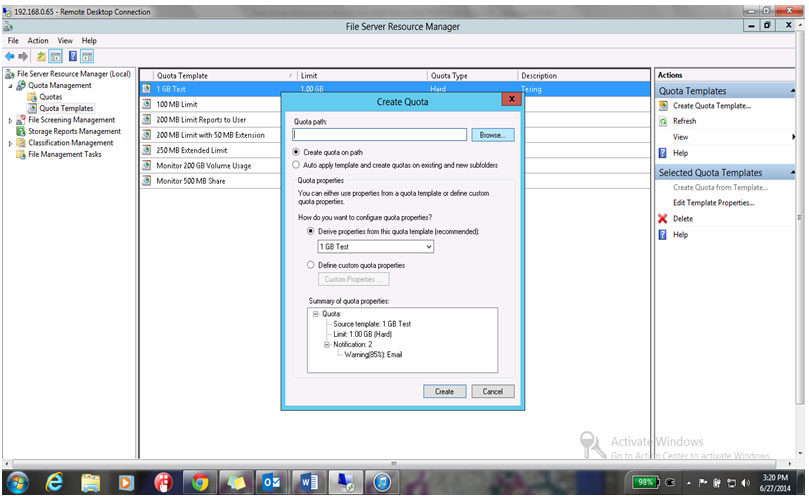Click Help icon under Quota Templates actions
Image resolution: width=809 pixels, height=500 pixels.
[x=663, y=153]
